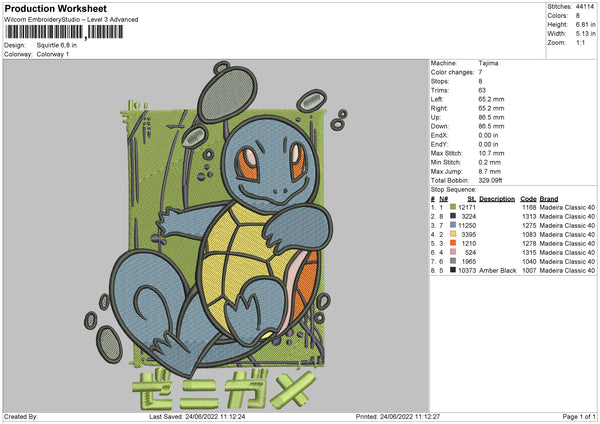
Task: Select stitch count '10373' in row 8
Action: click(467, 271)
